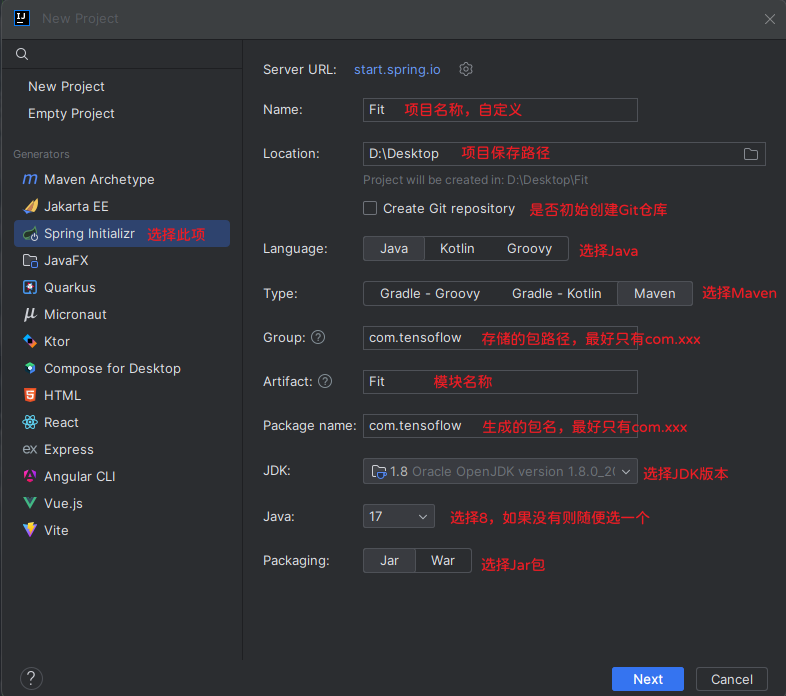Click the Compose for Desktop icon
This screenshot has height=696, width=786.
(30, 368)
